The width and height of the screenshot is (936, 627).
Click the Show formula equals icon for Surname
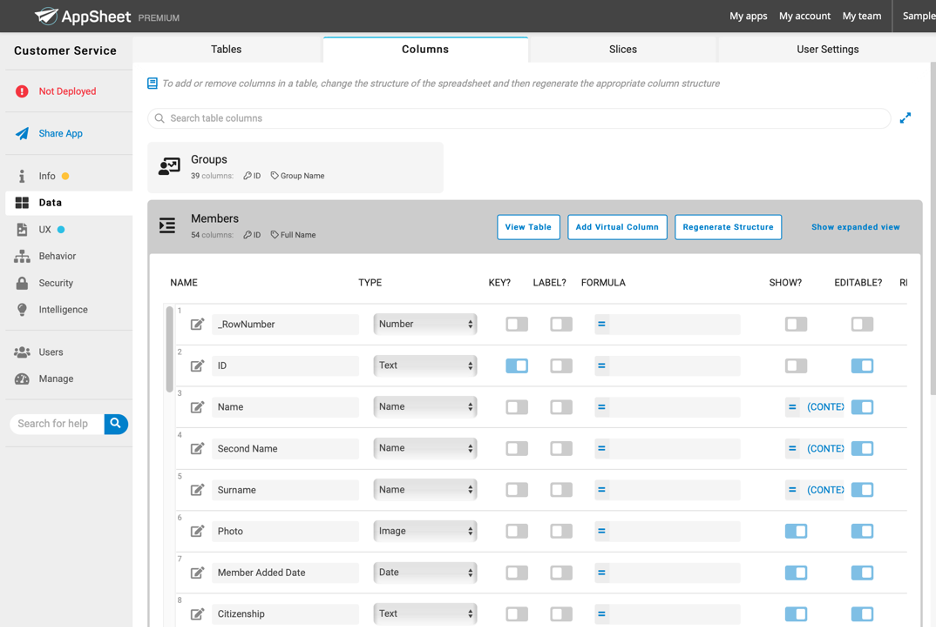(792, 490)
